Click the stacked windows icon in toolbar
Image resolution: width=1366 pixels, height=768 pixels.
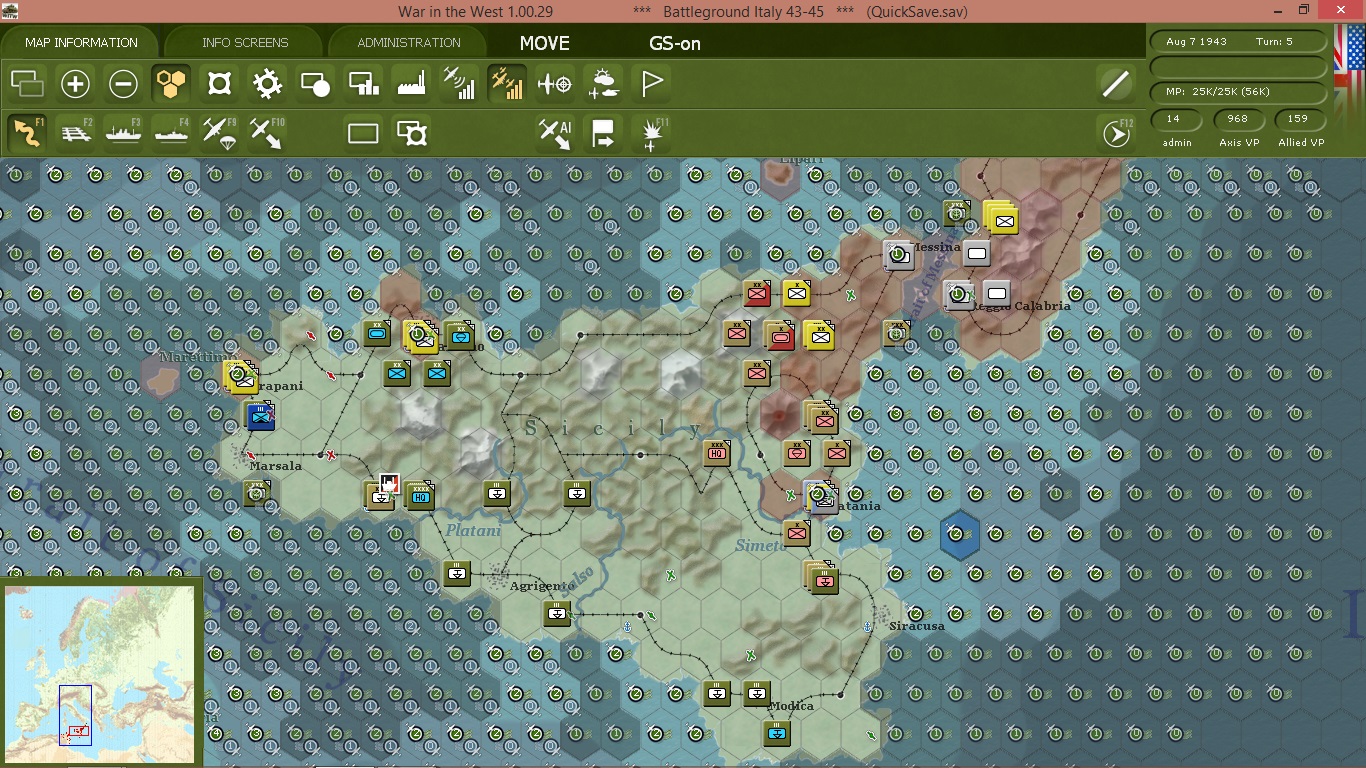tap(27, 84)
